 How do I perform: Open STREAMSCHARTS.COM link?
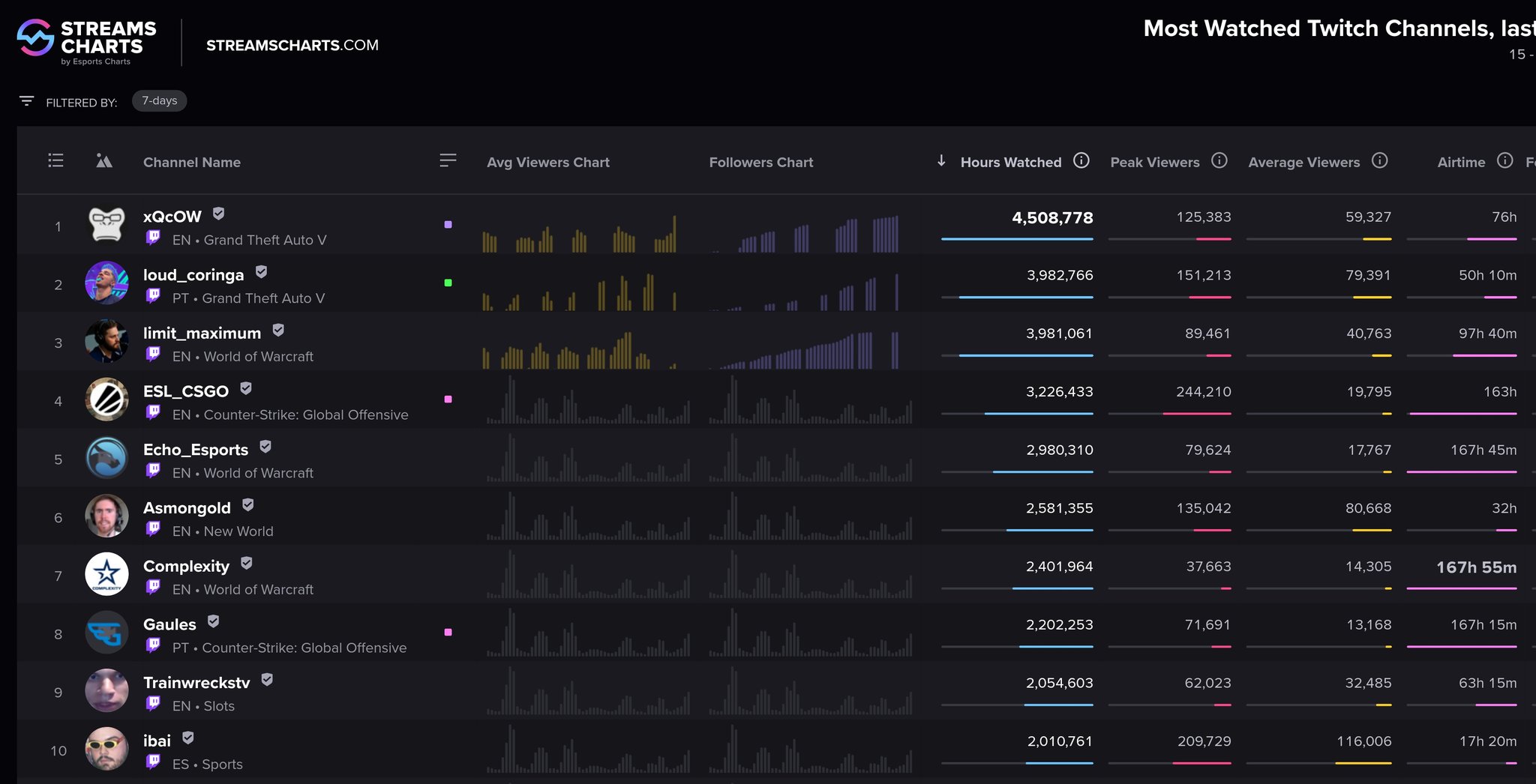tap(292, 45)
